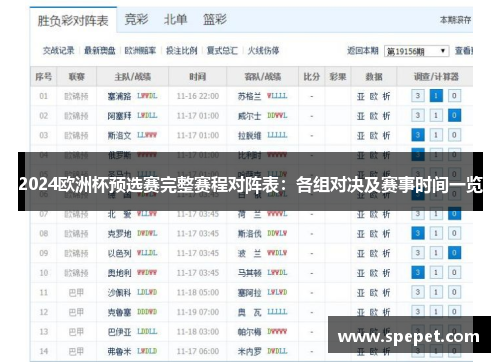Open the 北单 tab
Screen dimensions: 500x362
[x=176, y=20]
